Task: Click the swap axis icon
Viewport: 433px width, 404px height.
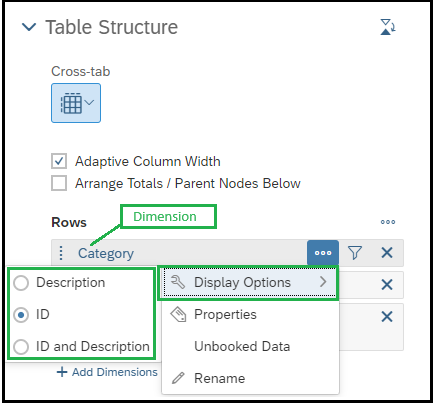Action: pyautogui.click(x=388, y=27)
